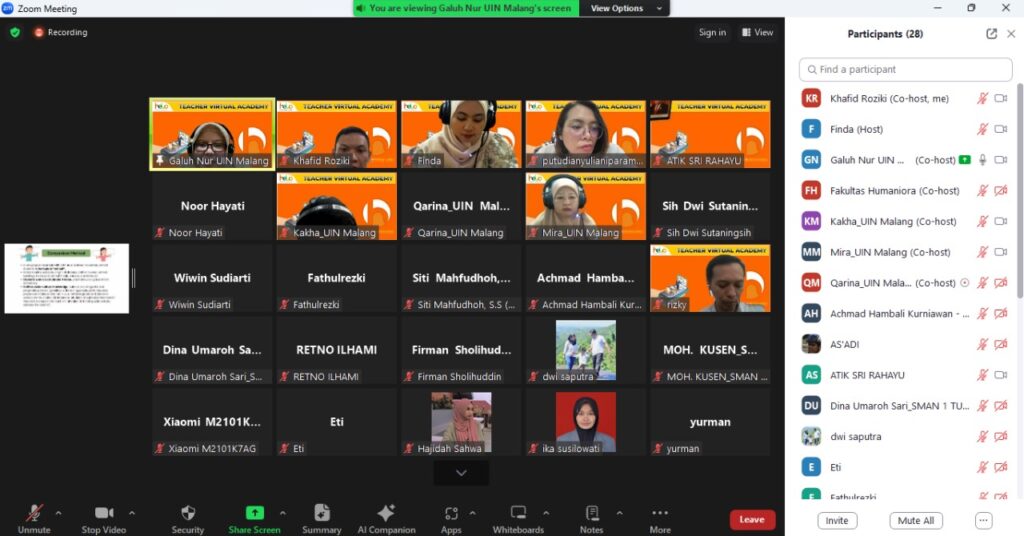This screenshot has height=536, width=1024.
Task: Start Share Screen from the toolbar
Action: pos(254,515)
